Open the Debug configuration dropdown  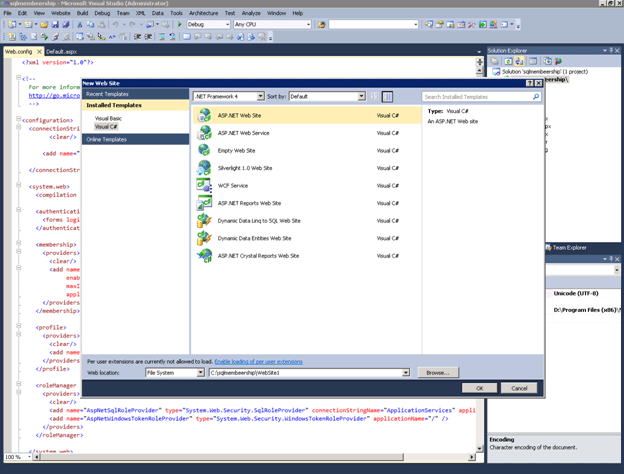[228, 25]
